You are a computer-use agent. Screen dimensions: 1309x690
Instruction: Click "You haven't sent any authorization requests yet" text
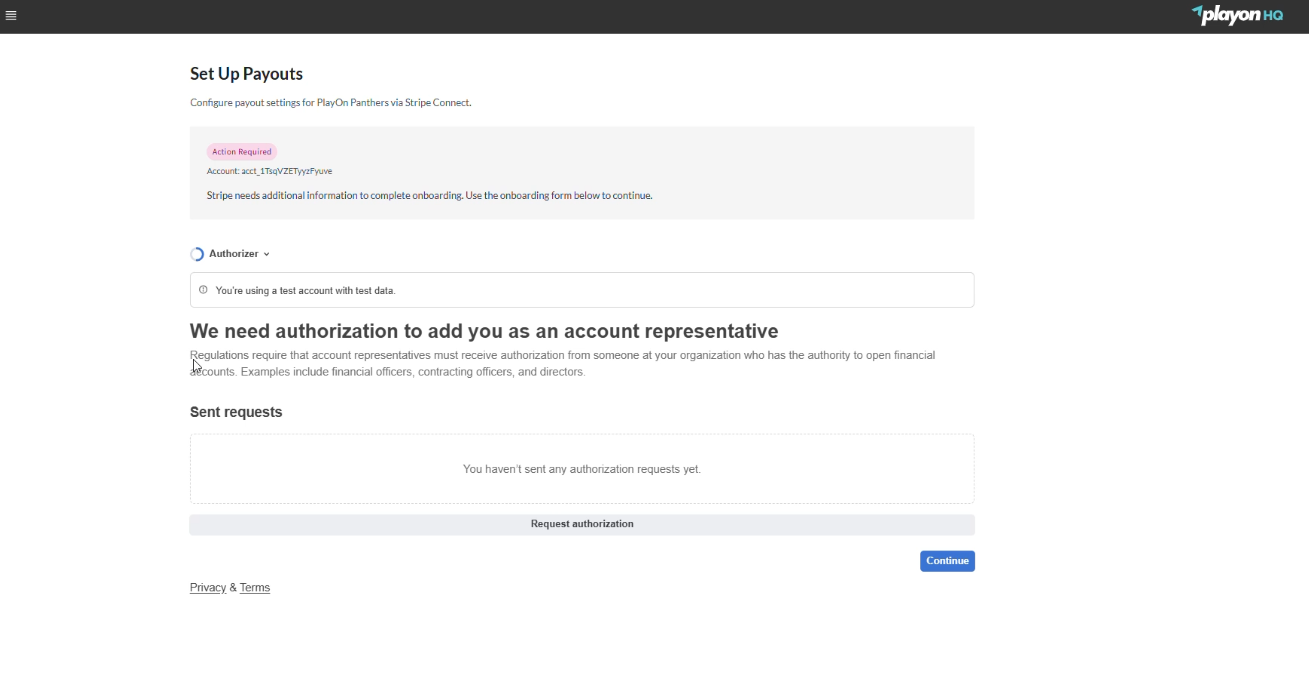pyautogui.click(x=582, y=469)
